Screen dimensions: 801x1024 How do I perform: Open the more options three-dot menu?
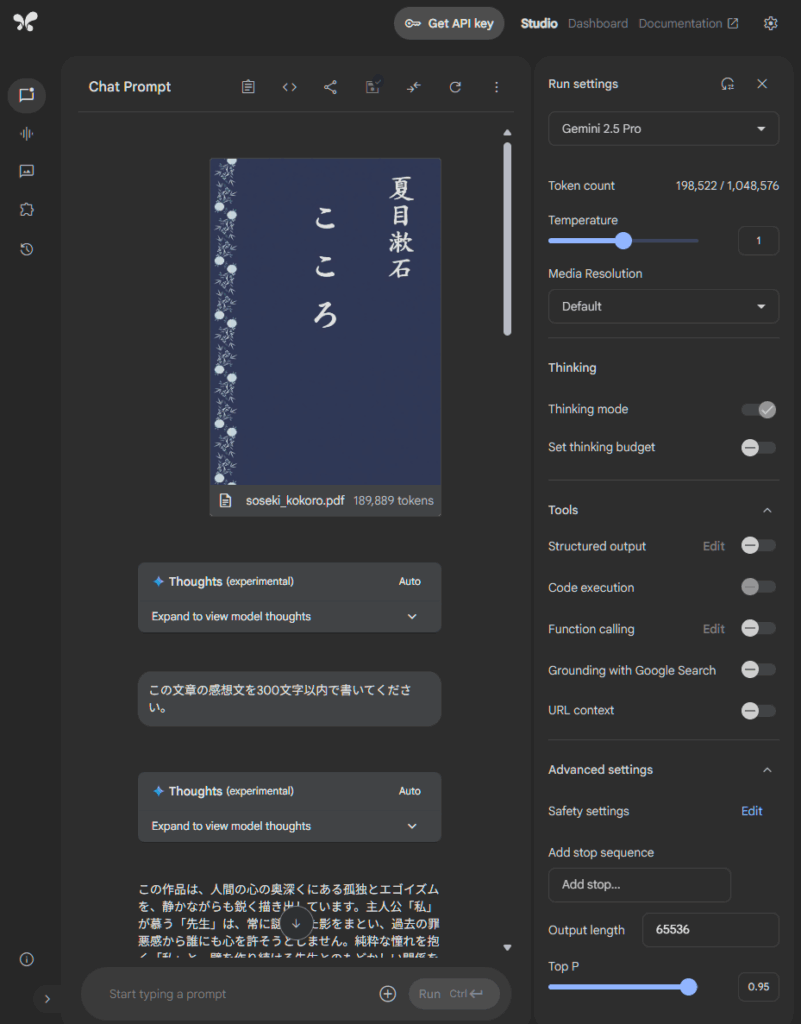[x=496, y=87]
